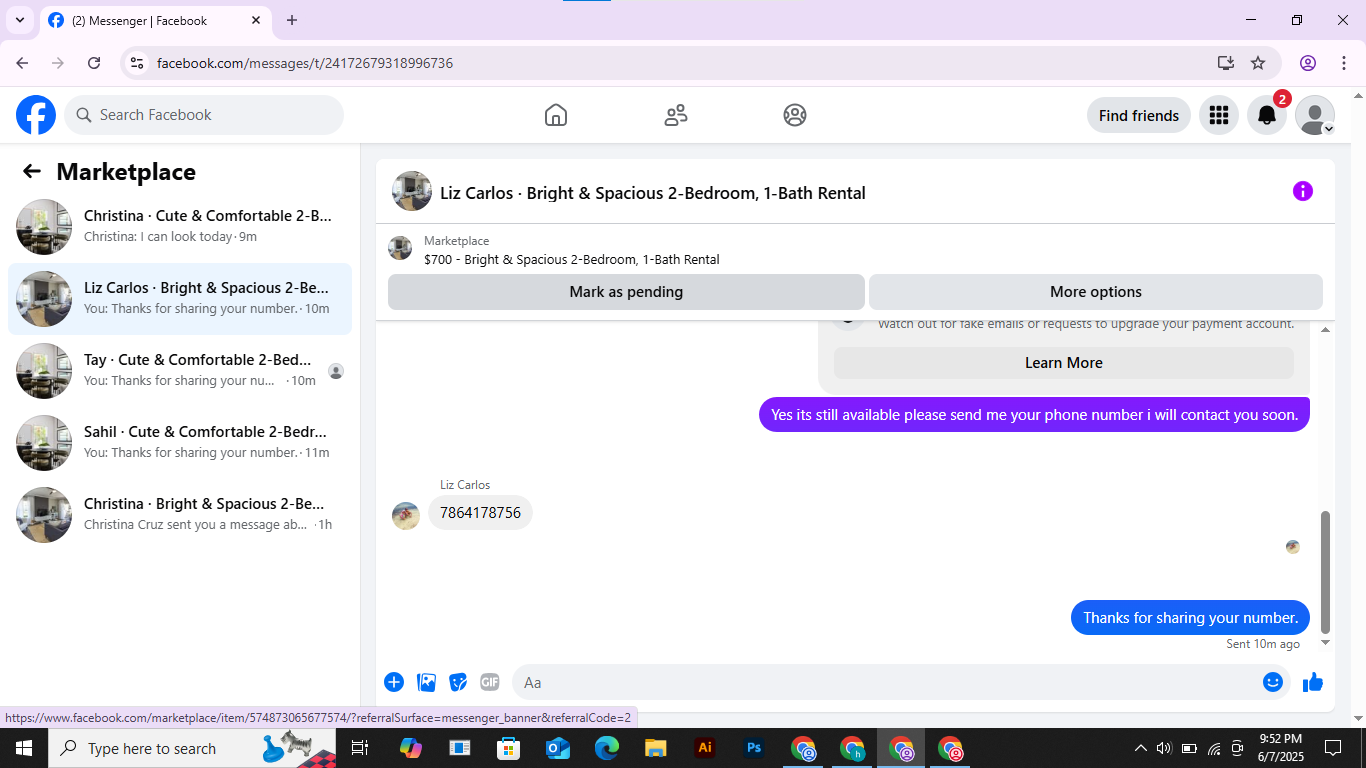Click the install app icon in address bar
The image size is (1366, 768).
pos(1226,63)
